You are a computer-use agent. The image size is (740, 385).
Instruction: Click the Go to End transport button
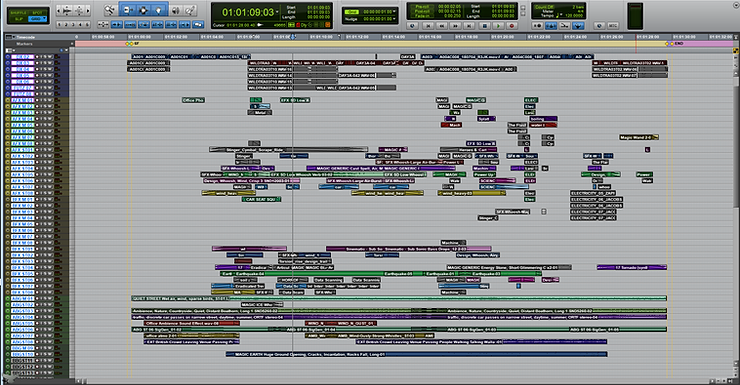point(469,25)
